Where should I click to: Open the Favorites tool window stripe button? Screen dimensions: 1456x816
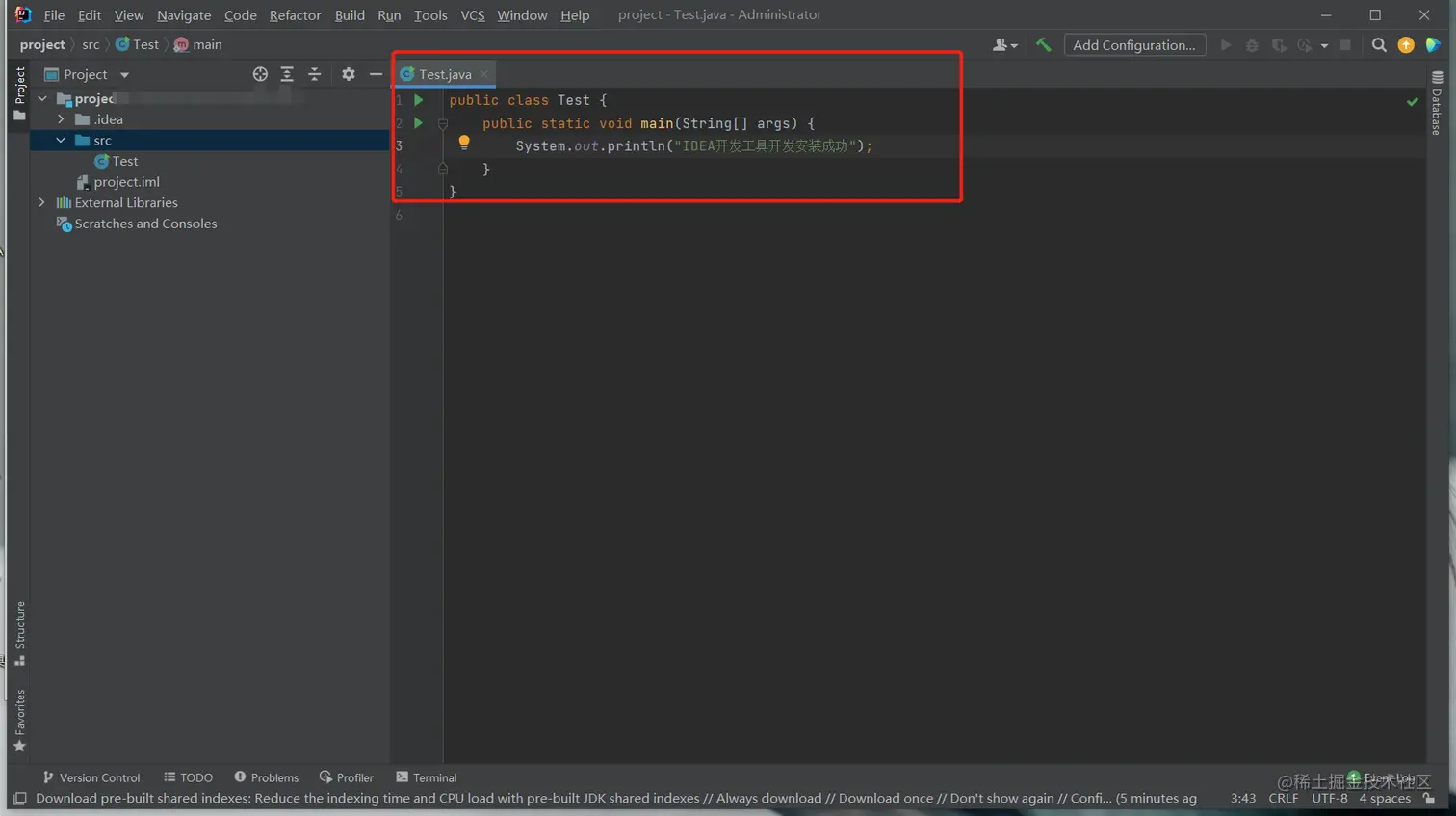19,722
